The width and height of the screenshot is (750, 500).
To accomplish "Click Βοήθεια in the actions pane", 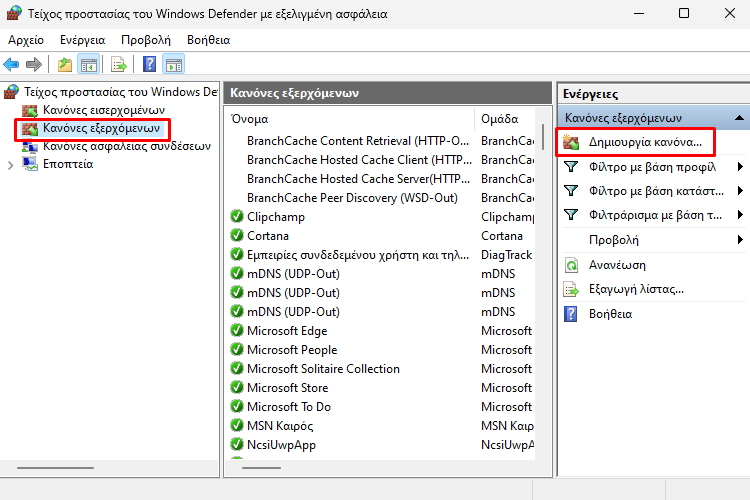I will [610, 314].
